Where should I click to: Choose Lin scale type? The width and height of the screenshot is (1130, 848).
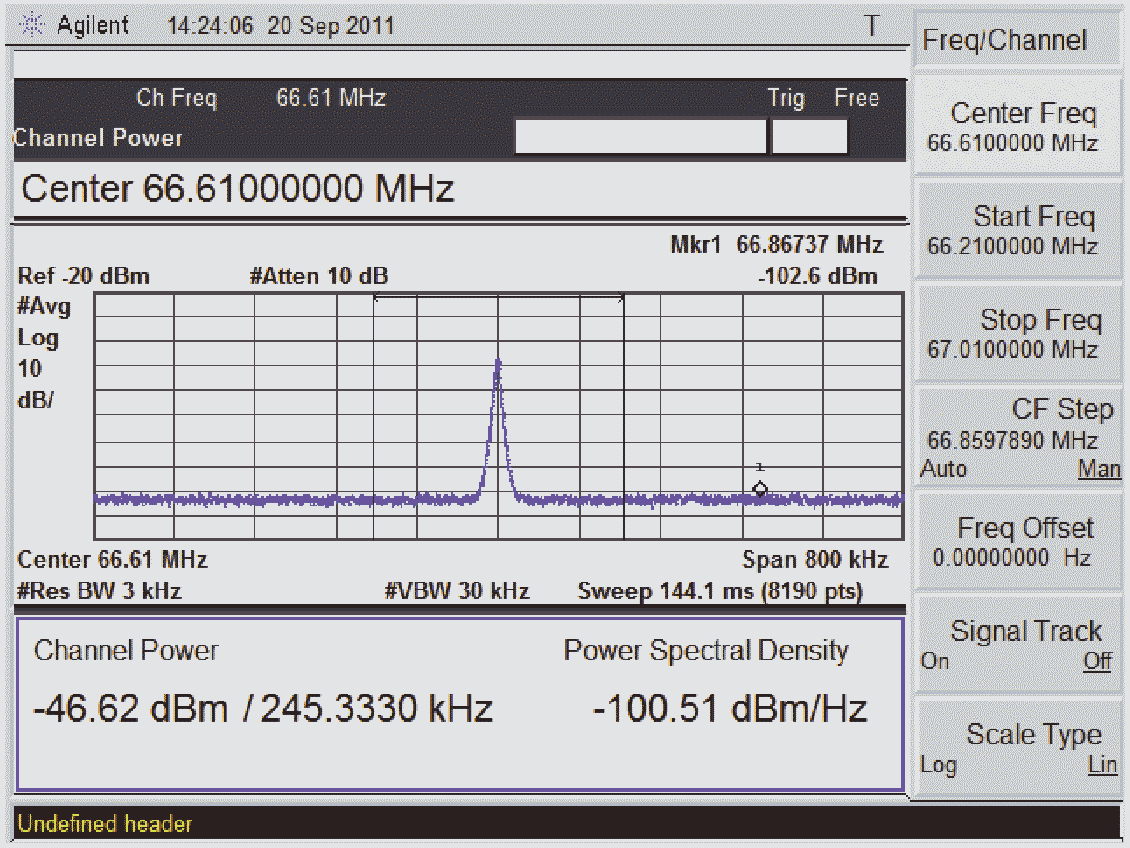coord(1103,764)
